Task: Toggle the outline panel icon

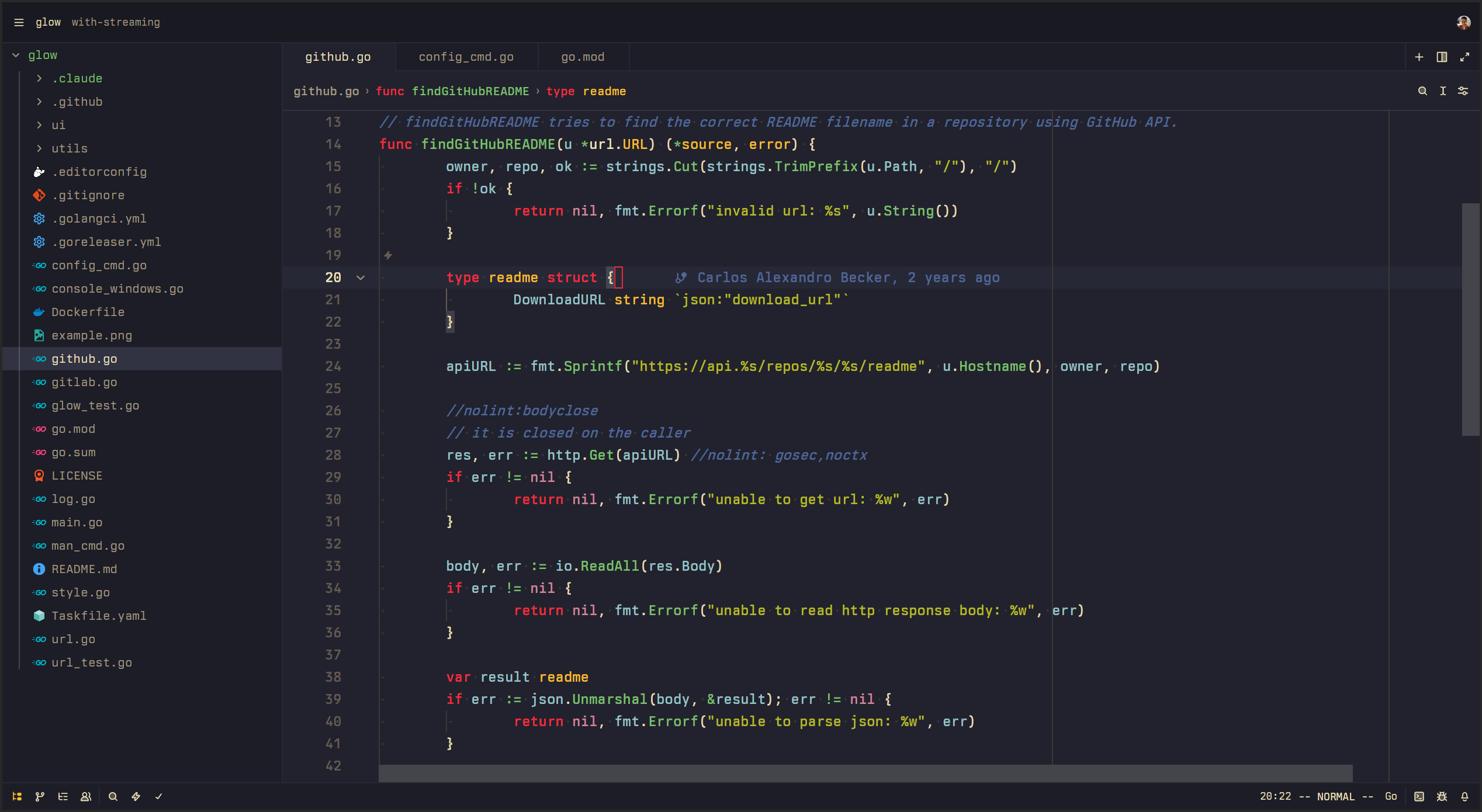Action: pos(63,796)
